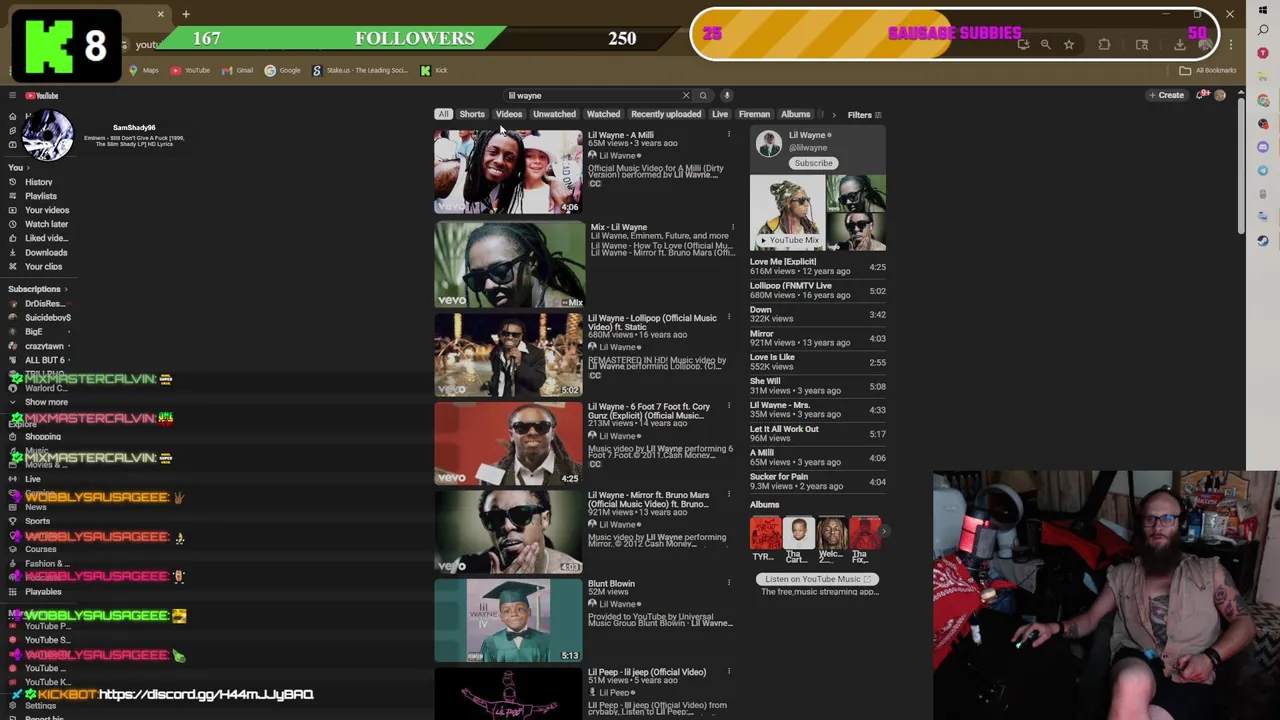Select the All filter chip
The width and height of the screenshot is (1280, 720).
pos(444,115)
